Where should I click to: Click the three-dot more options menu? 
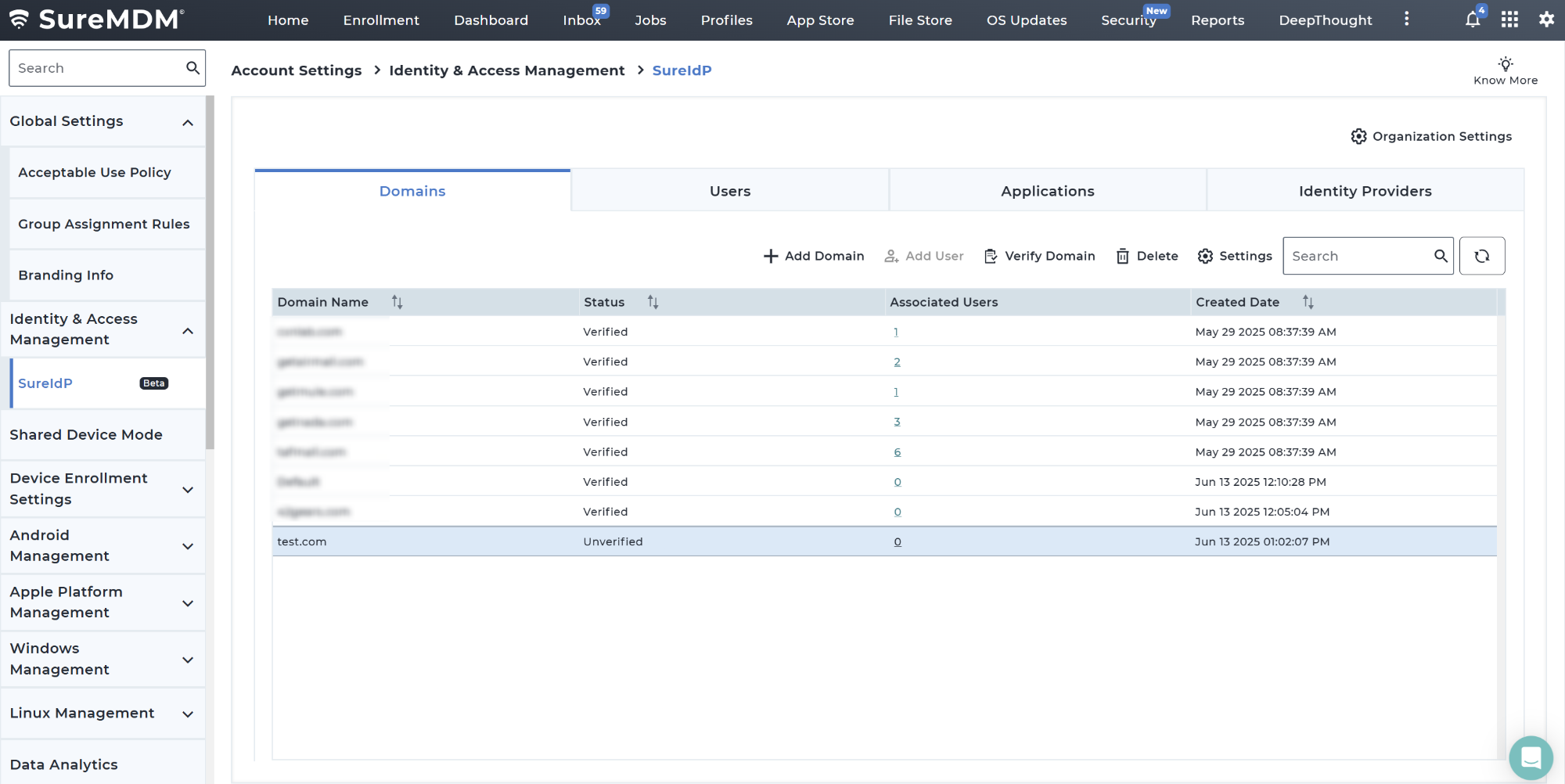(1406, 20)
